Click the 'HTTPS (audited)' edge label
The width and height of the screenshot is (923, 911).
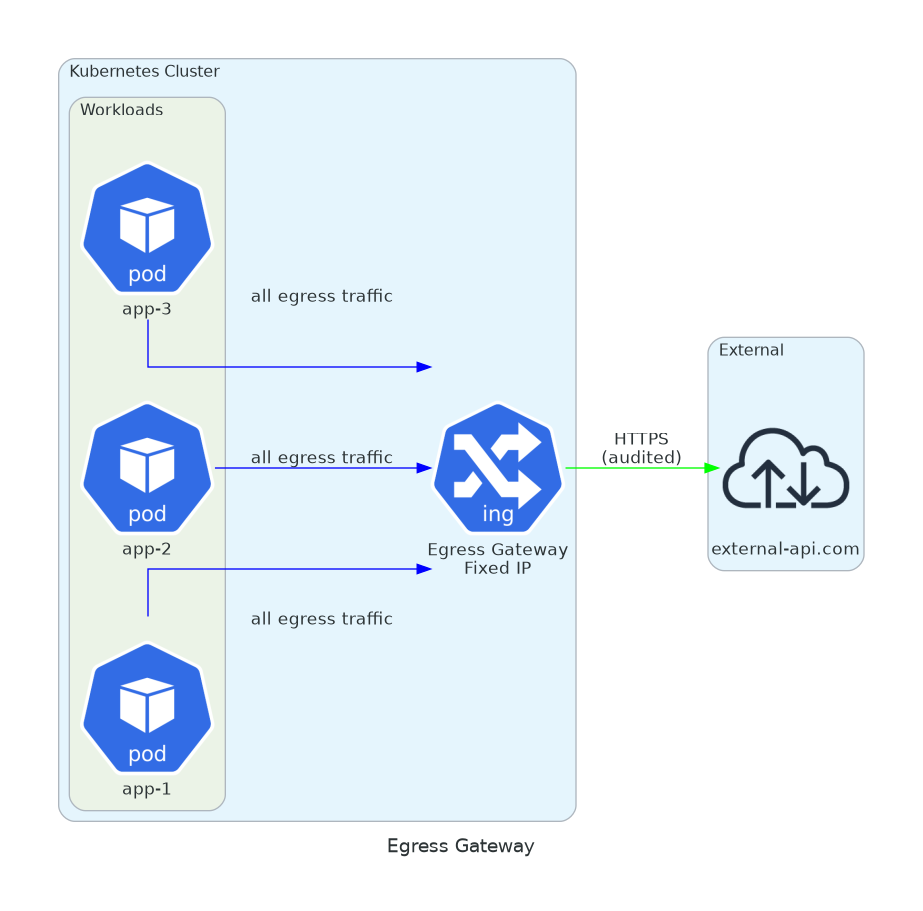[x=641, y=448]
